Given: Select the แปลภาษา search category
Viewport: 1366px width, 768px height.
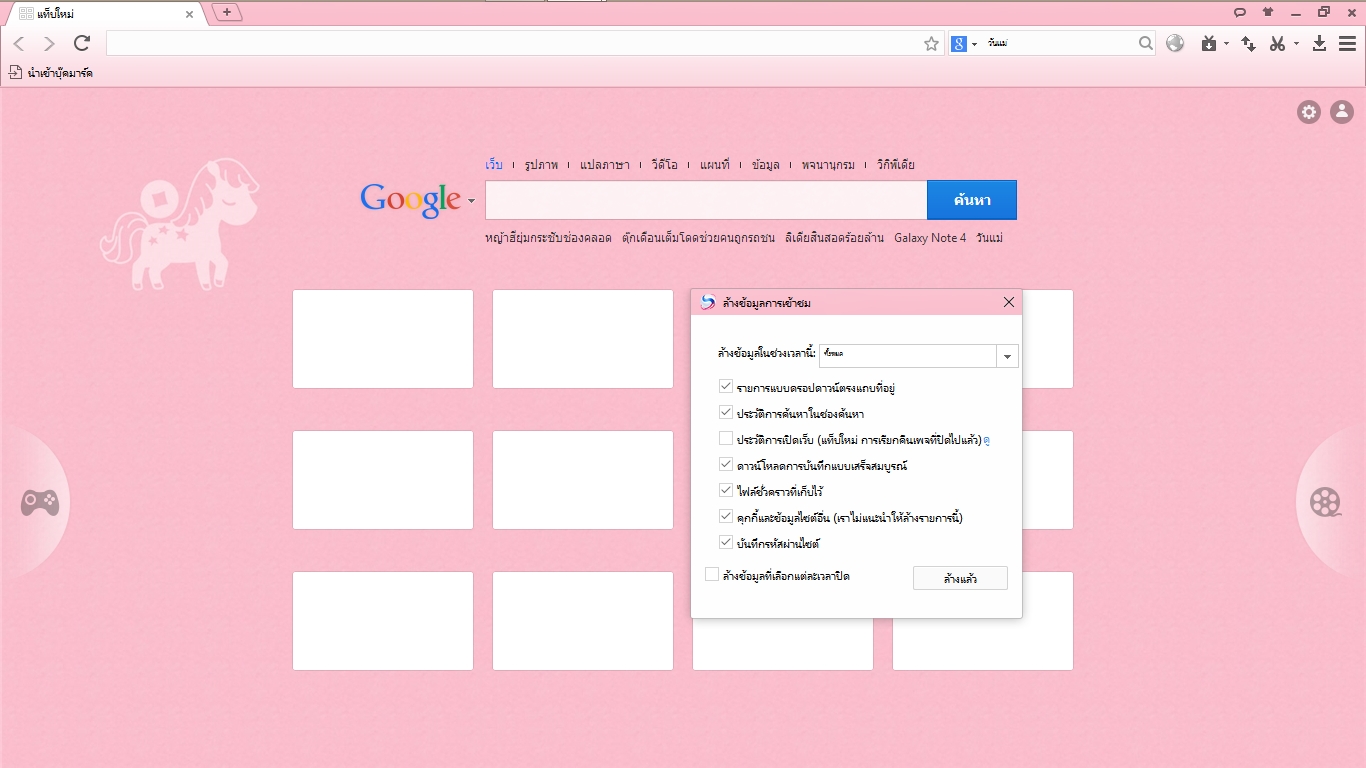Looking at the screenshot, I should [605, 165].
